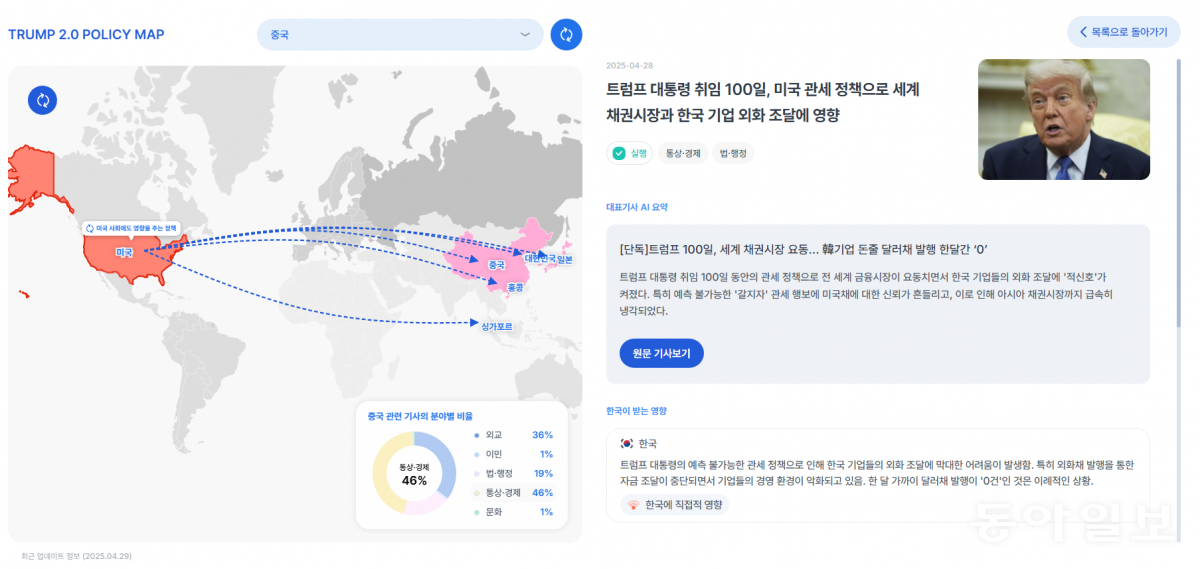Open the TRUMP 2.0 POLICY MAP home link
The height and width of the screenshot is (569, 1200).
coord(86,35)
